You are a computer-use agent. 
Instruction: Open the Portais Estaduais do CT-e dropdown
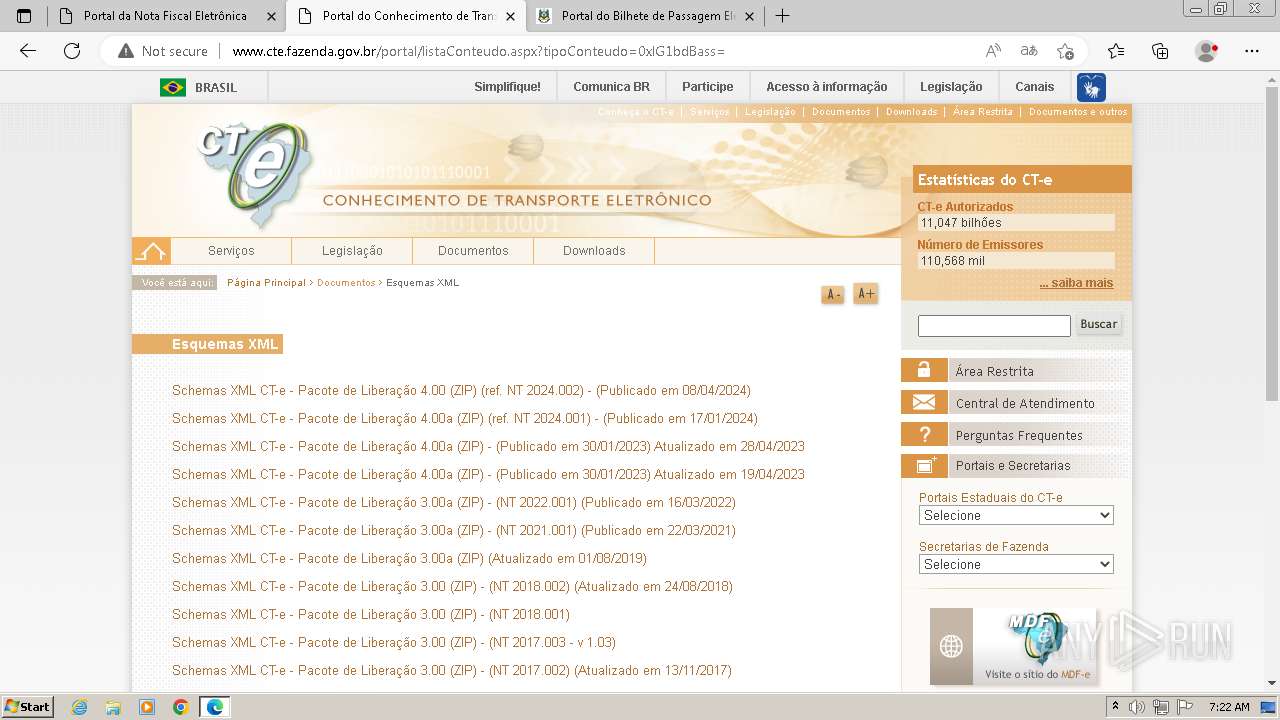point(1016,515)
